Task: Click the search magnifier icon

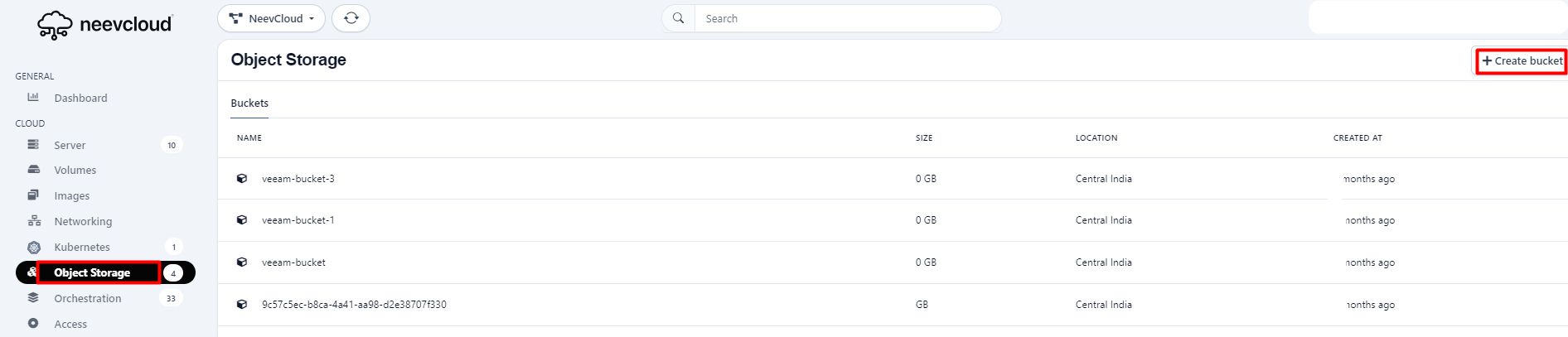Action: [x=678, y=18]
